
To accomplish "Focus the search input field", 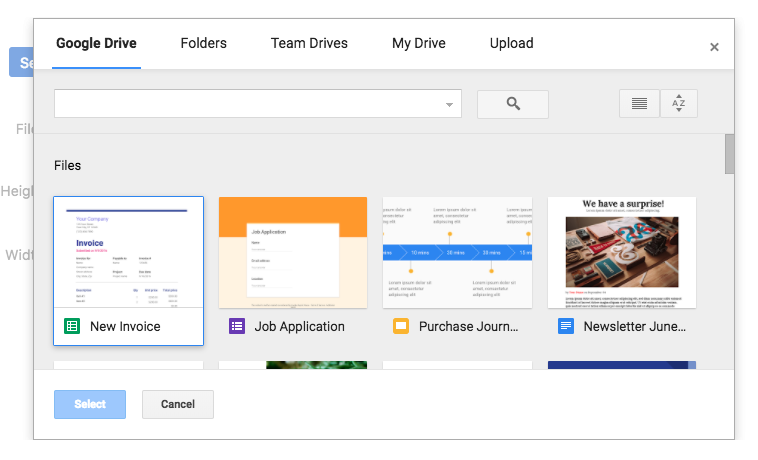I will coord(258,103).
